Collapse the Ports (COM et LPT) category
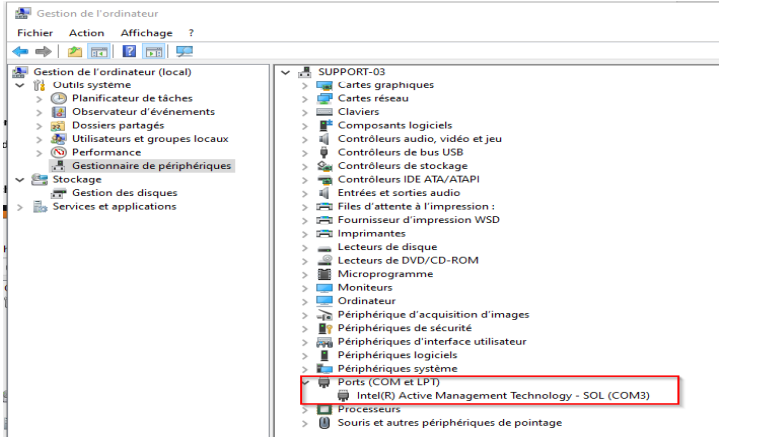 [x=306, y=382]
